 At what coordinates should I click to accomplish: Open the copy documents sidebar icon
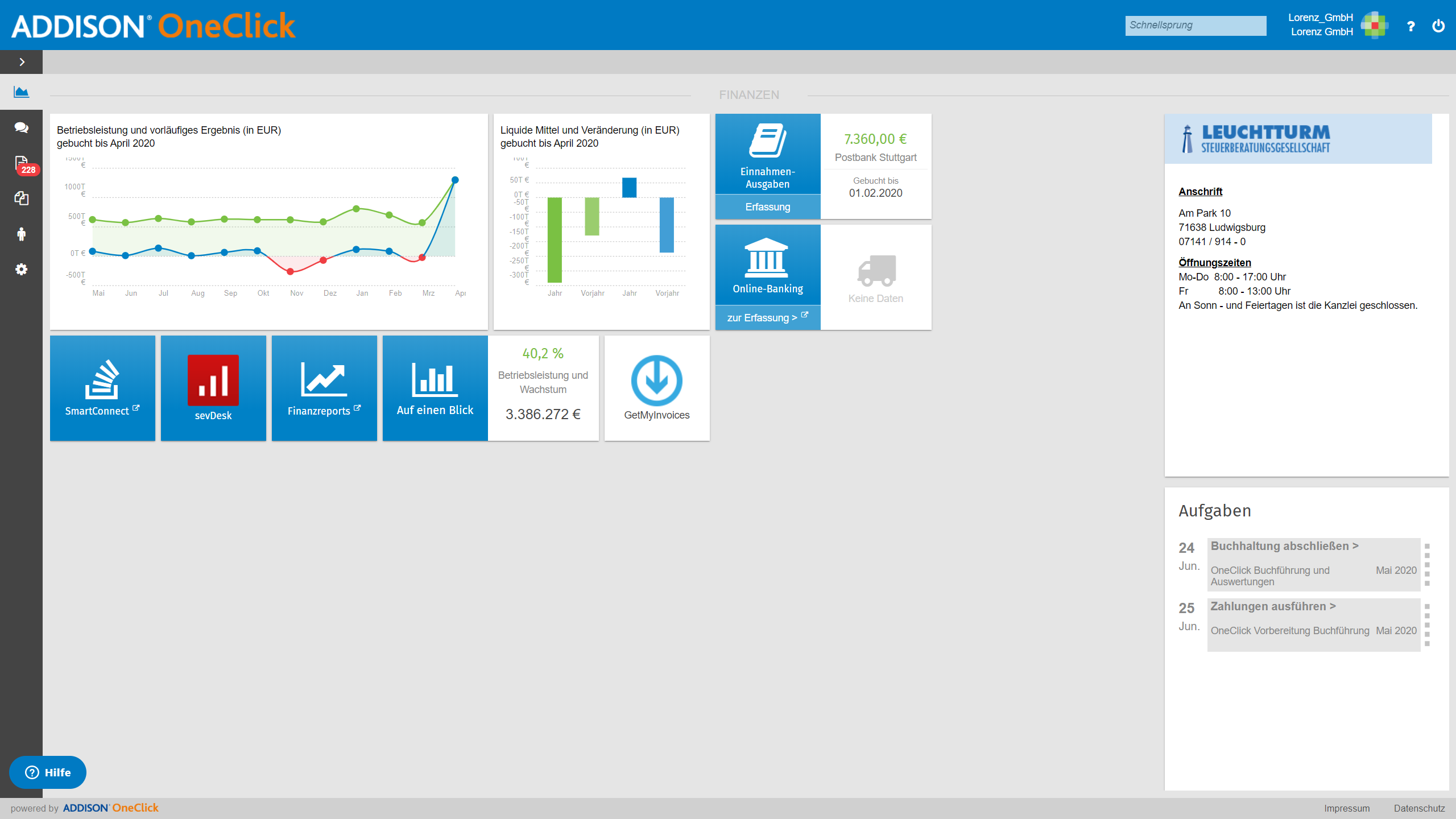(22, 198)
